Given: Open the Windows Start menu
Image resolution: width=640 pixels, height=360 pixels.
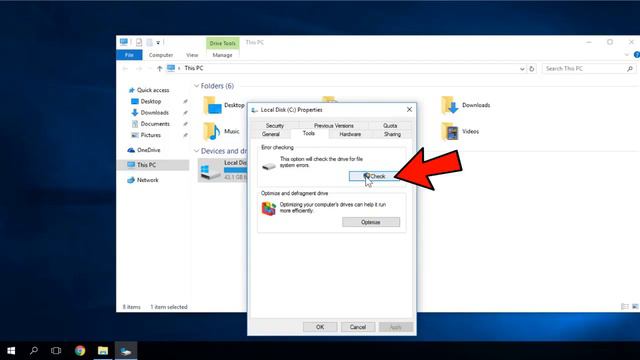Looking at the screenshot, I should point(11,351).
